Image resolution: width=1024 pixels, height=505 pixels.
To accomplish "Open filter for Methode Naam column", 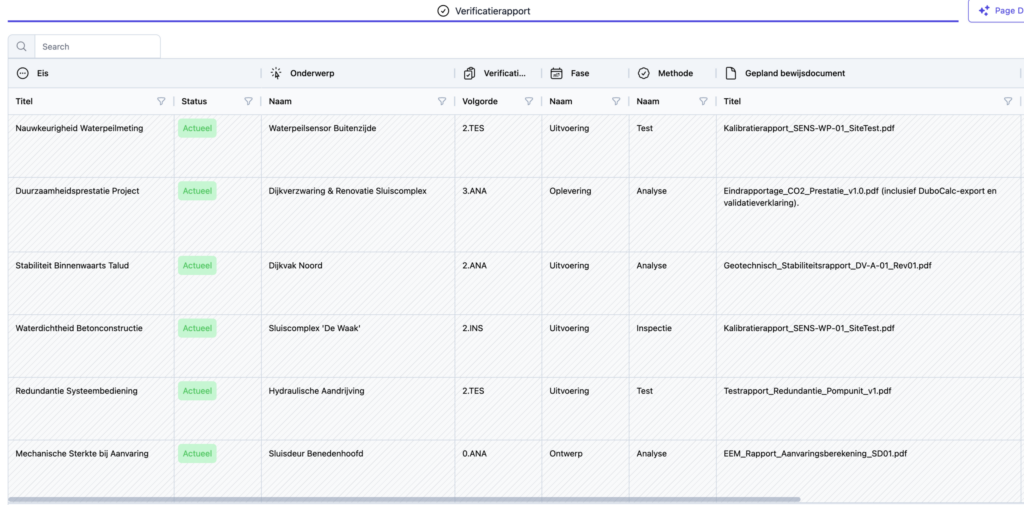I will (x=703, y=101).
